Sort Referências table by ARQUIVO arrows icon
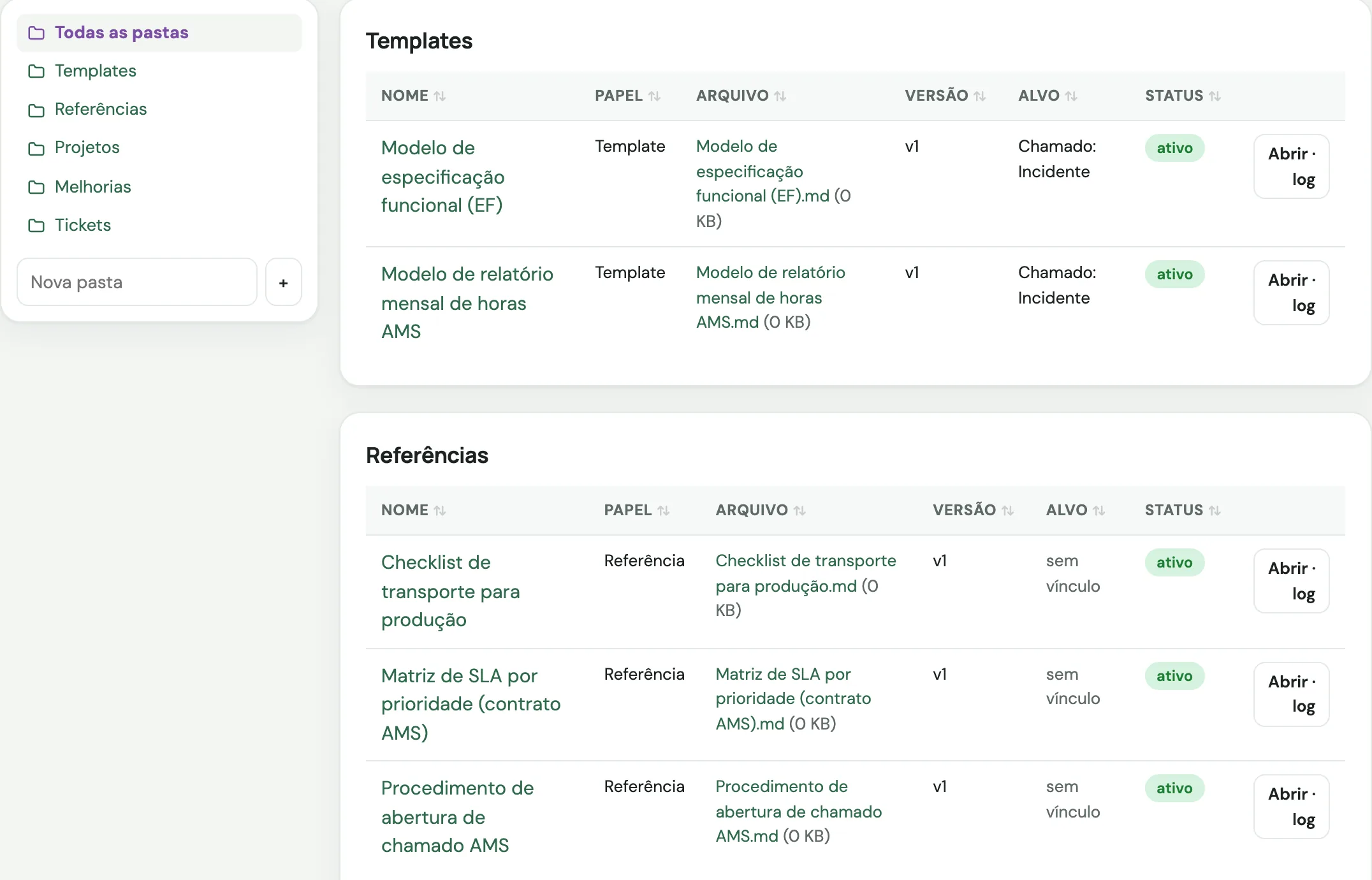Viewport: 1372px width, 880px height. pos(800,511)
